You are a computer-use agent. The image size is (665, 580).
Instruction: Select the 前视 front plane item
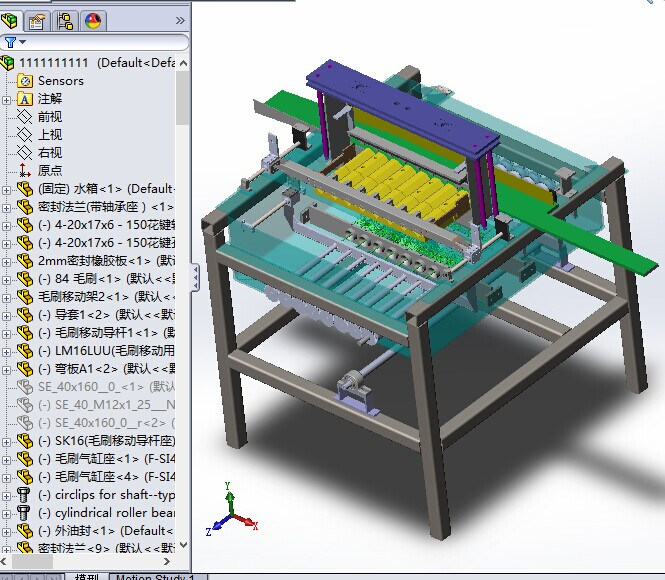point(50,117)
